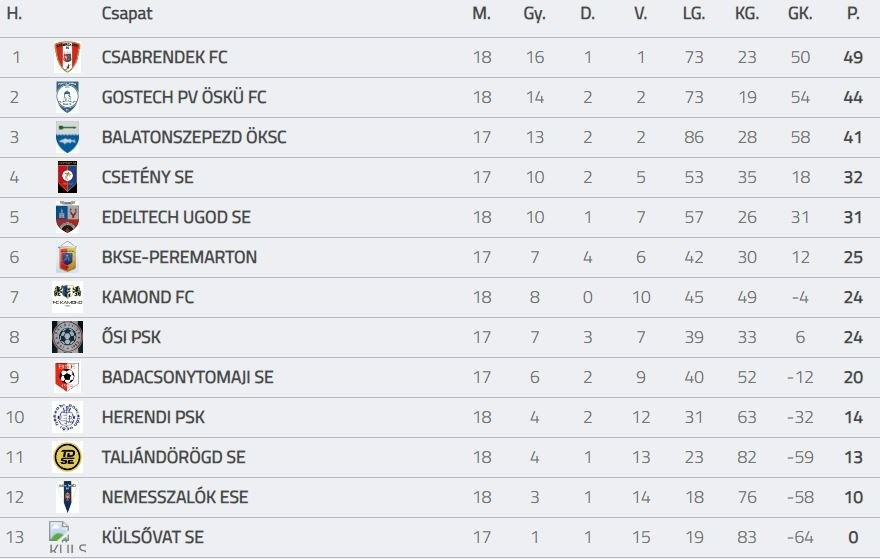Open the CSABRENDEK FC team link
Image resolution: width=880 pixels, height=559 pixels.
tap(164, 57)
